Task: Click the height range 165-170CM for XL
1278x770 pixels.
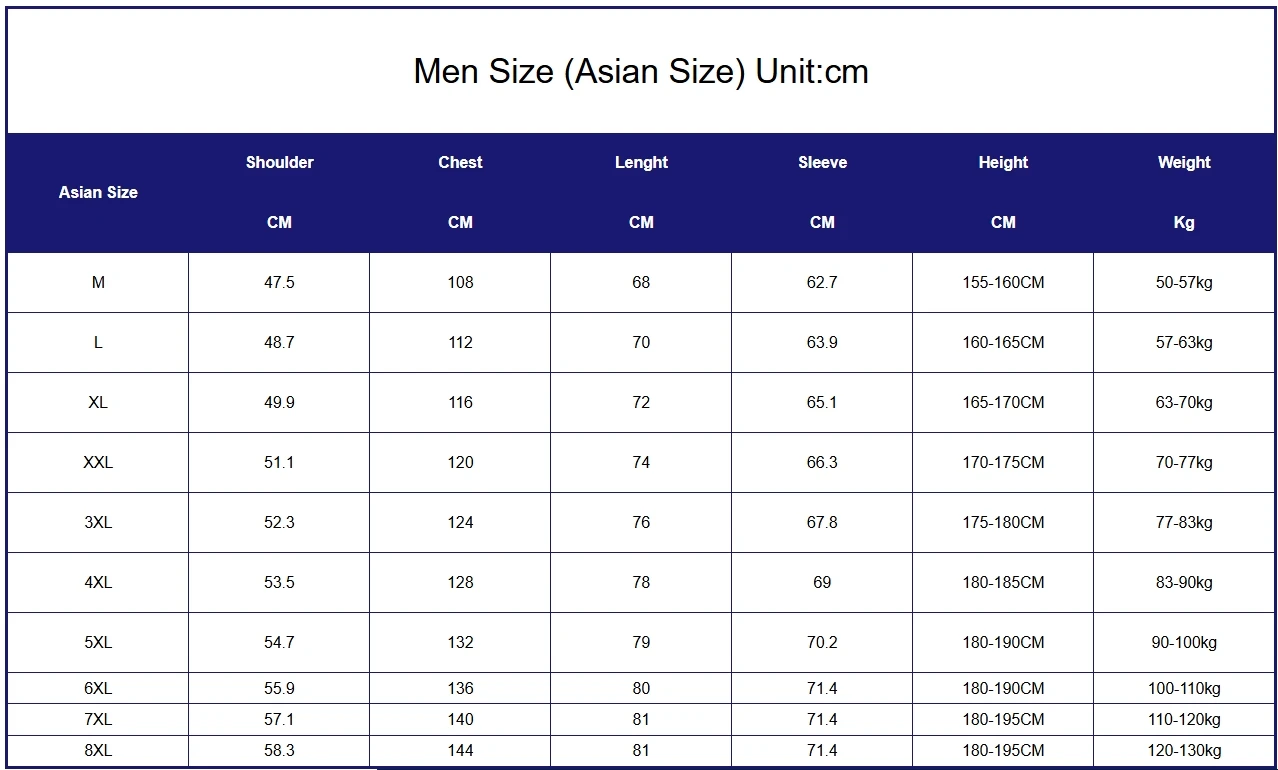Action: coord(1003,402)
